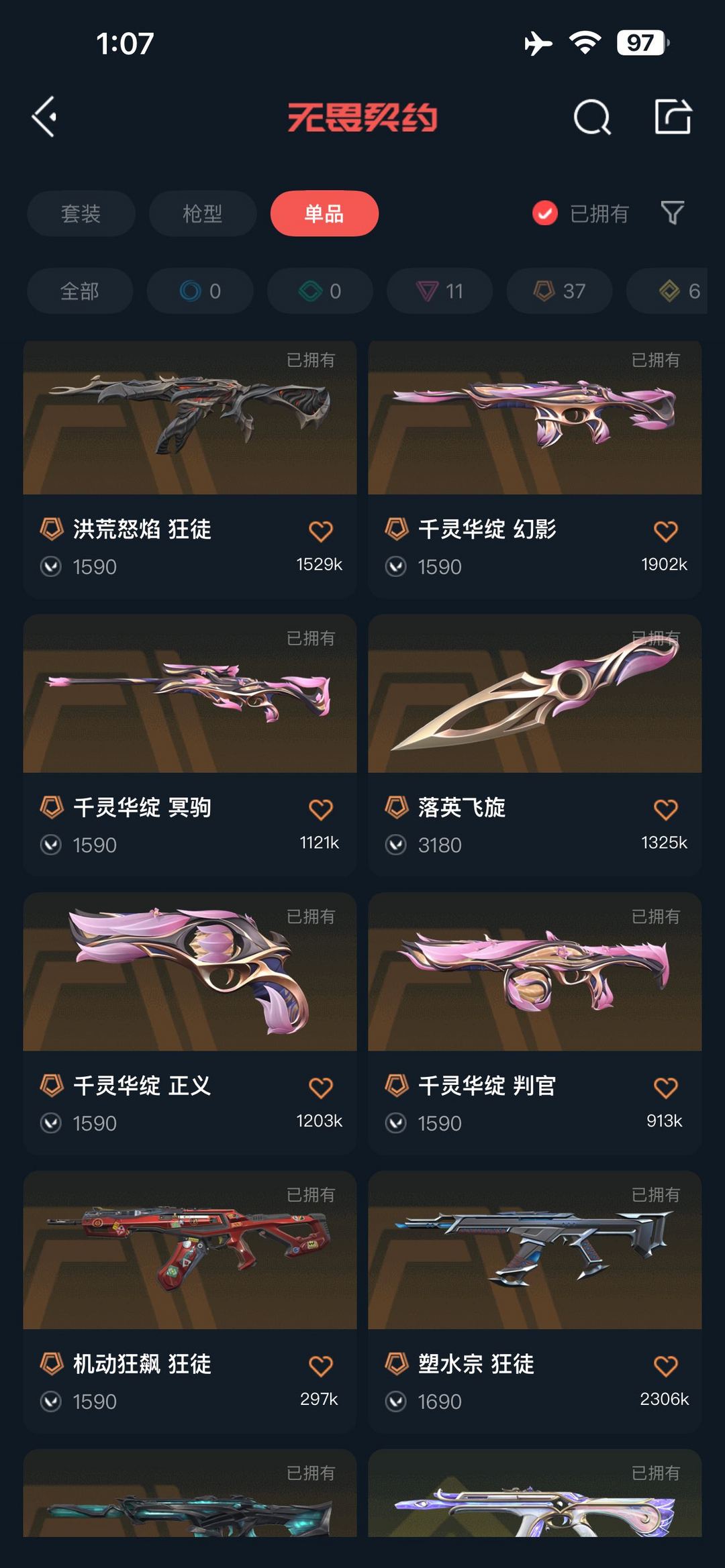The width and height of the screenshot is (725, 1568).
Task: Select the 单品 tab button
Action: [324, 213]
